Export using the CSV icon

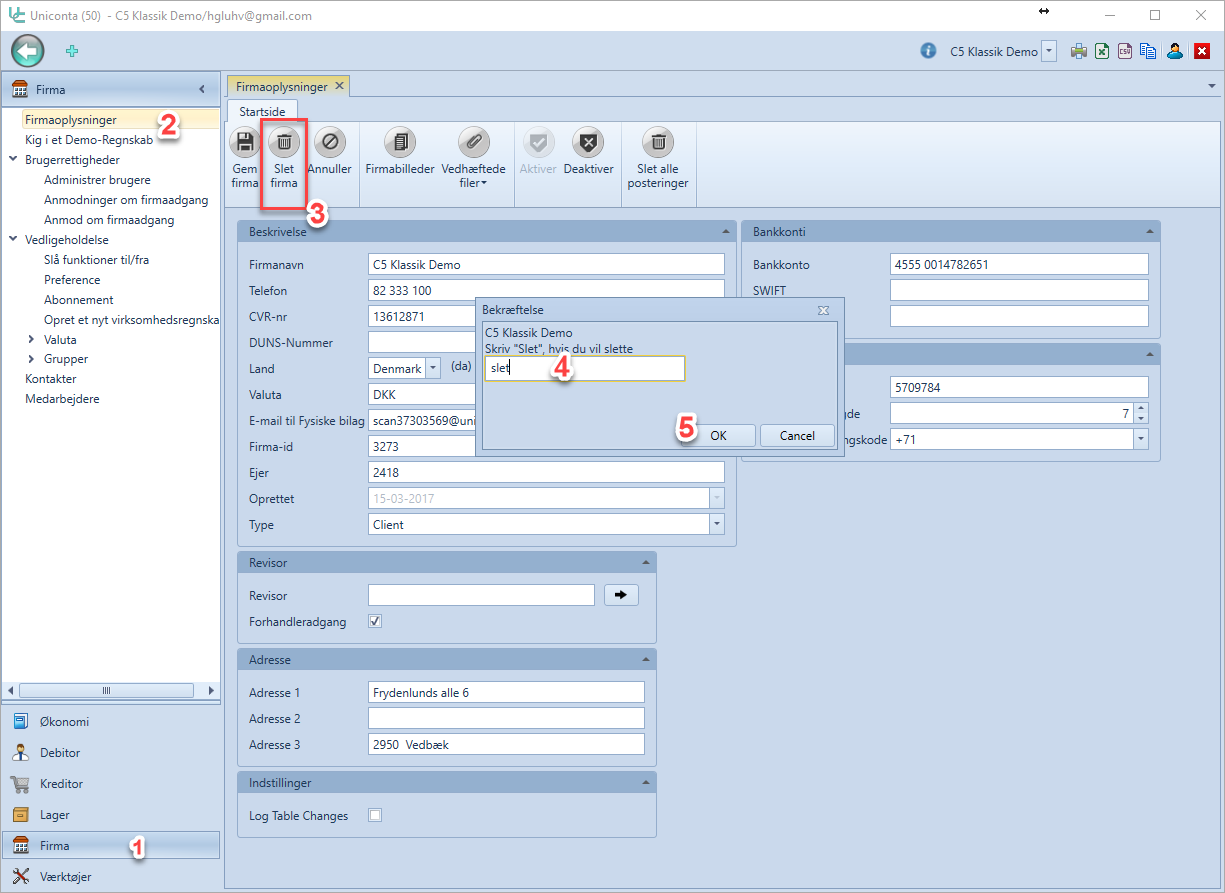(x=1125, y=51)
